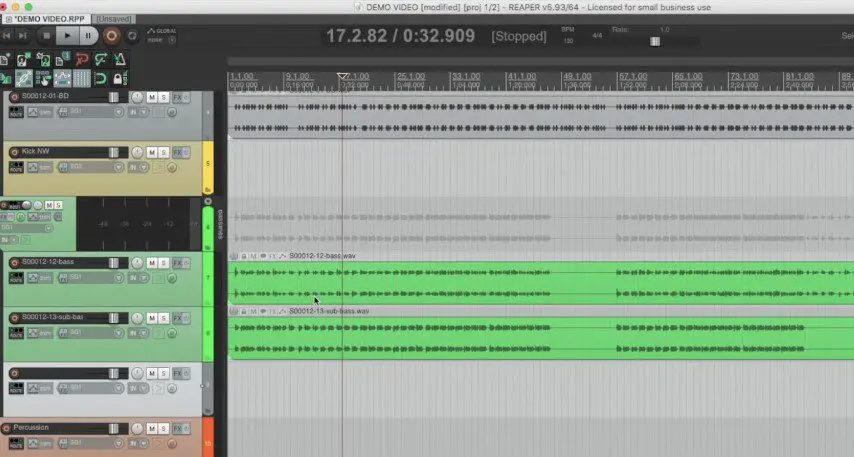Mute the Kick NW track

pos(152,152)
